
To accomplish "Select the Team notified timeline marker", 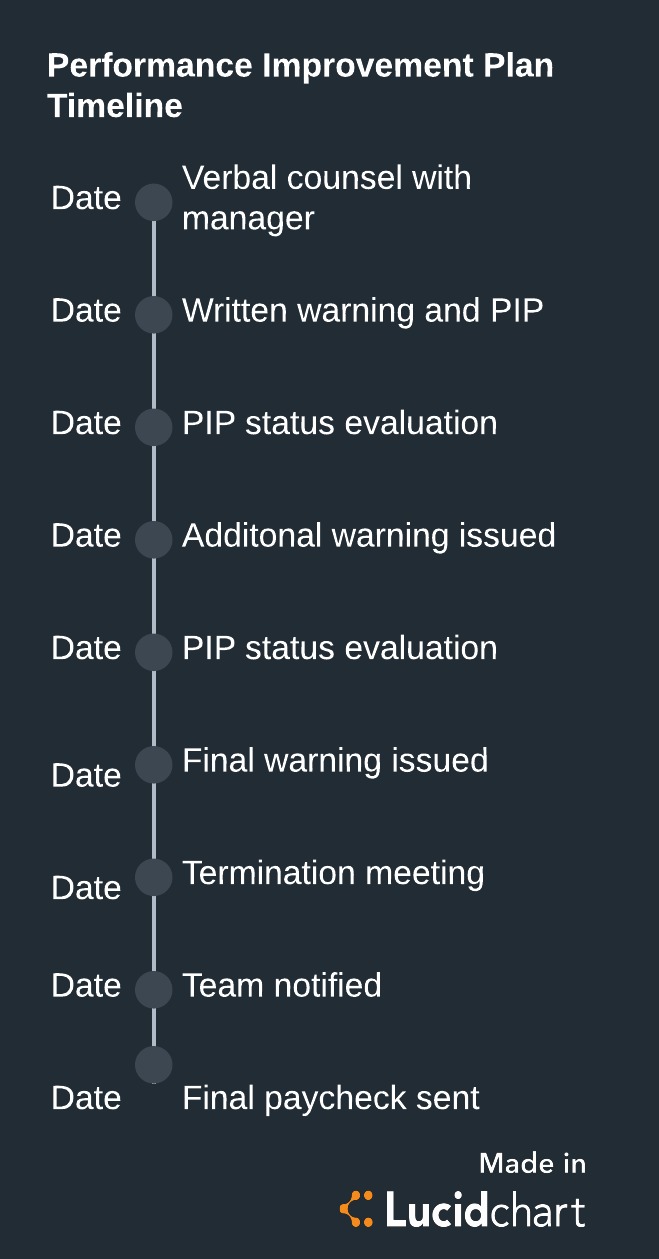I will click(154, 989).
